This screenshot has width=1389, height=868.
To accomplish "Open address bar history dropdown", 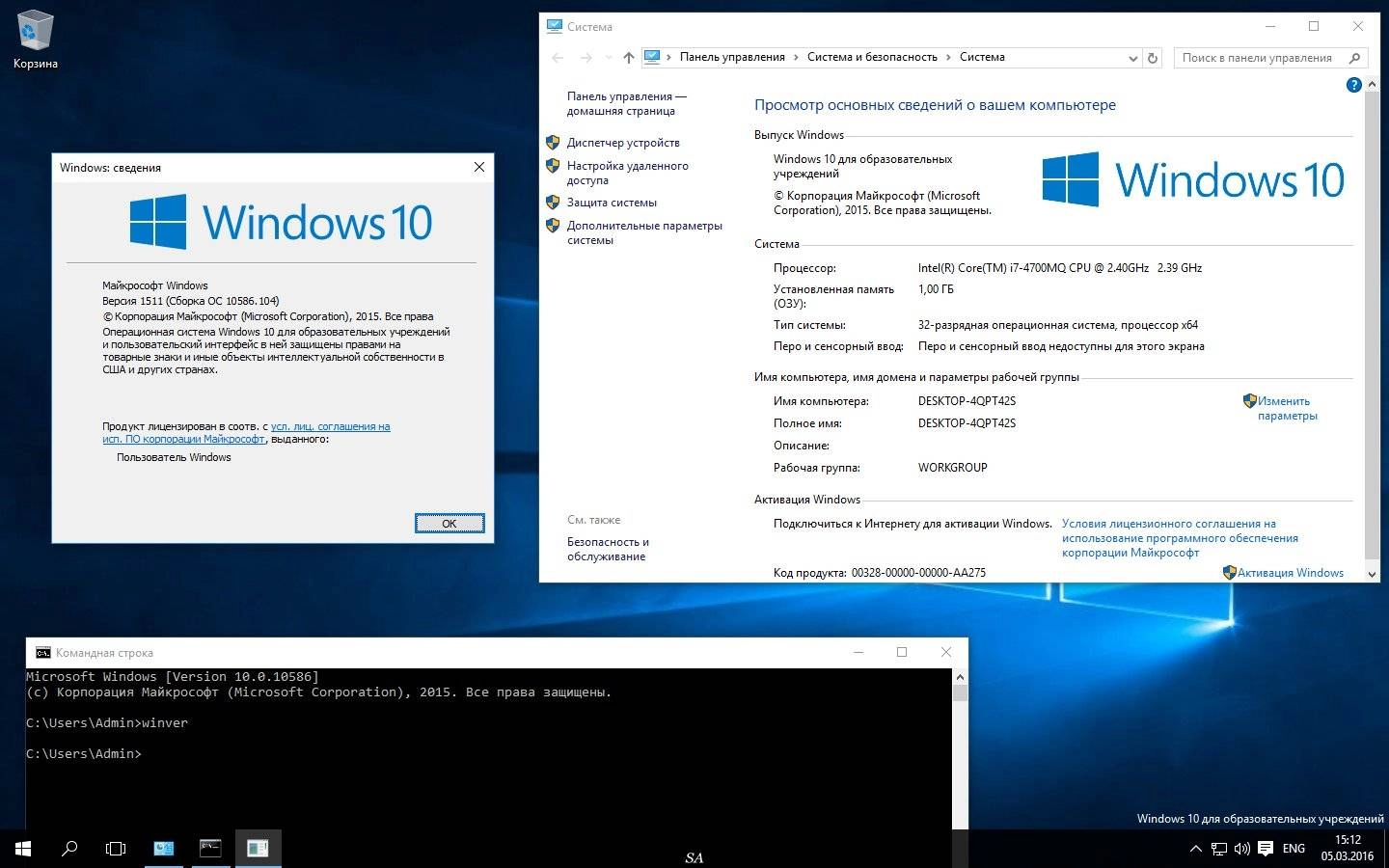I will point(1133,58).
